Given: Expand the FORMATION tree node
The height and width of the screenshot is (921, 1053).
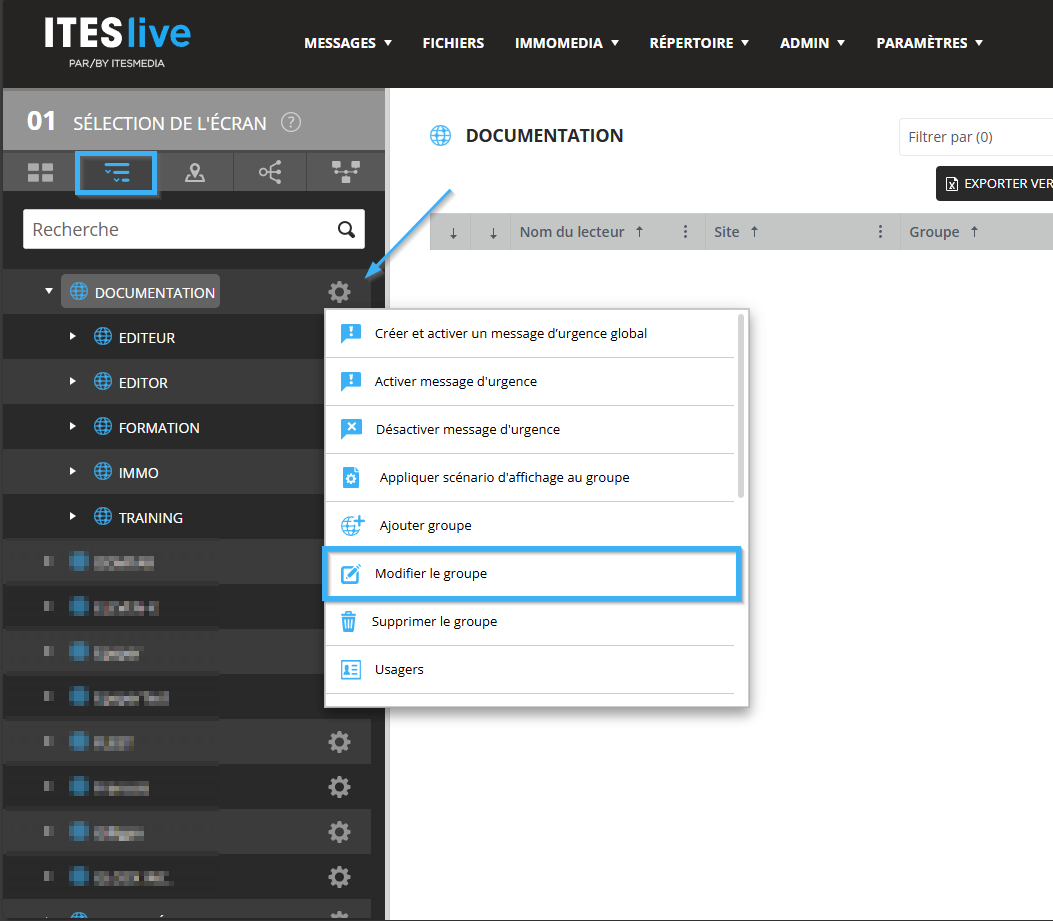Looking at the screenshot, I should 73,427.
